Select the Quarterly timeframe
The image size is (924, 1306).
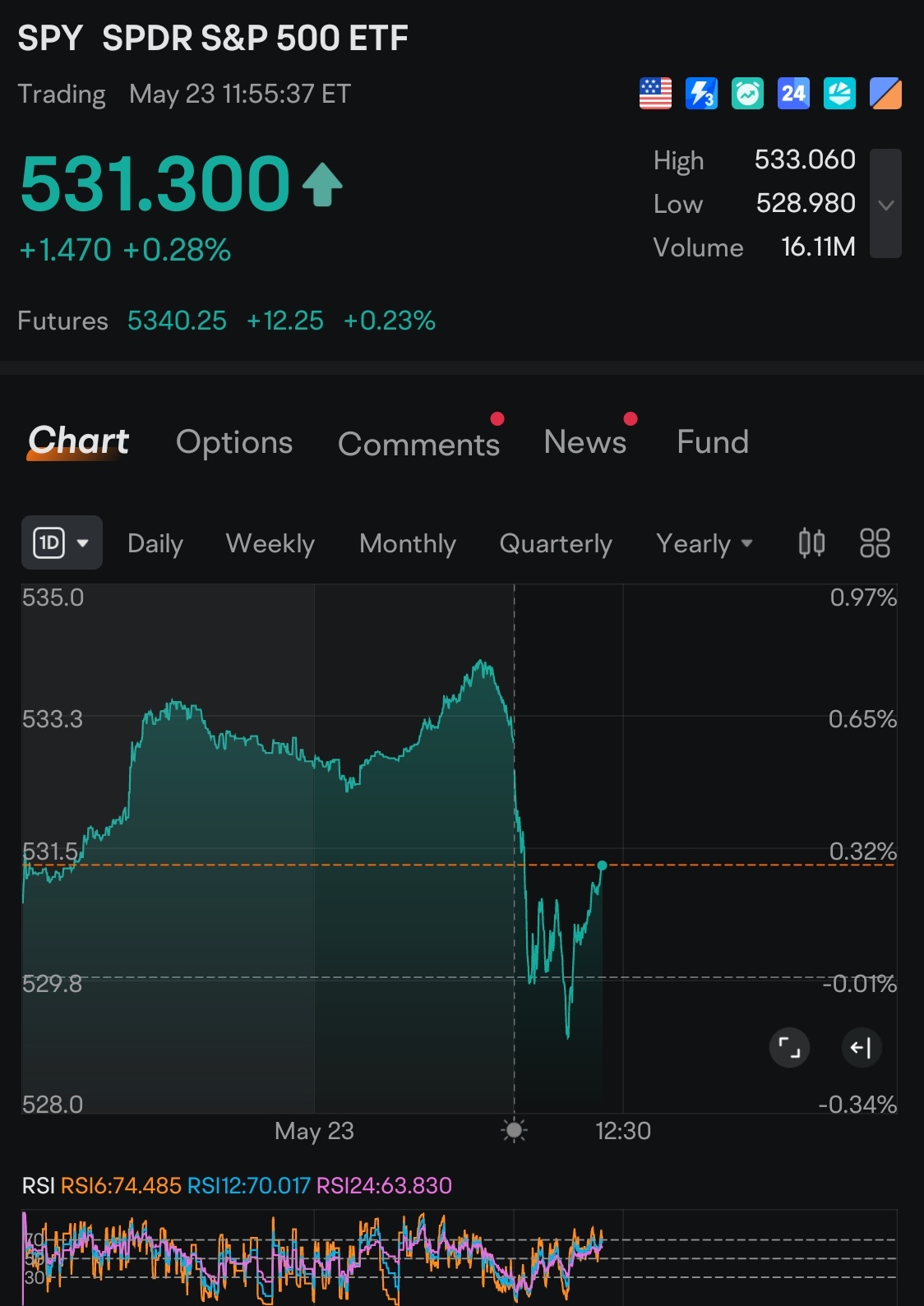556,543
